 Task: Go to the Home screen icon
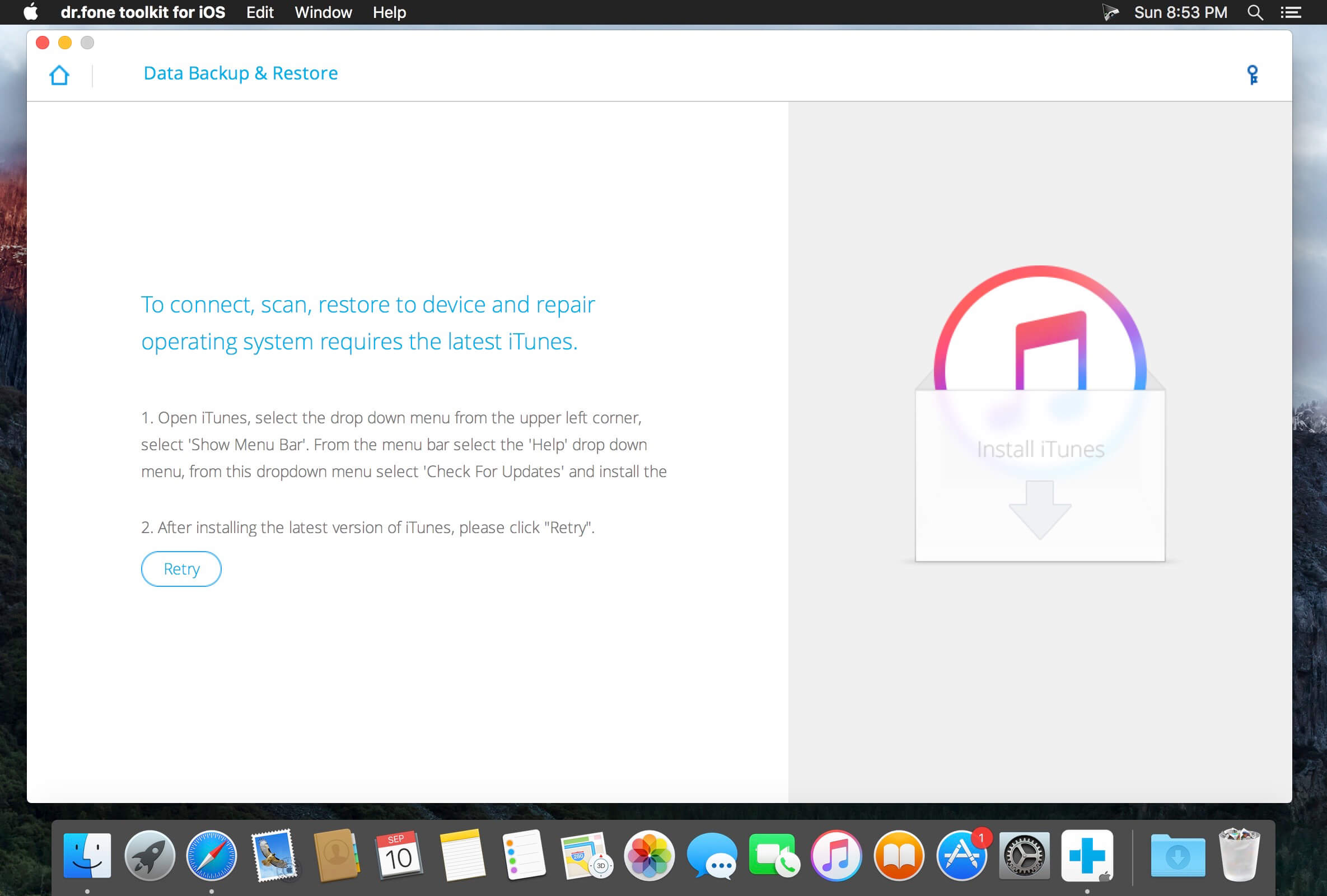click(59, 75)
